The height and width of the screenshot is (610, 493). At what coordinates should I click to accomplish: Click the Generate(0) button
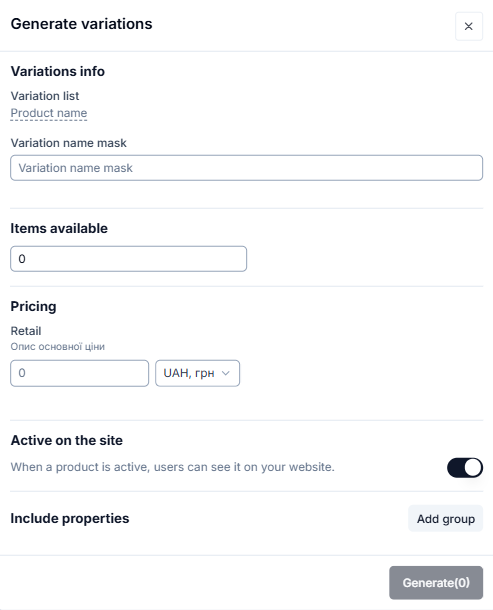pyautogui.click(x=436, y=582)
